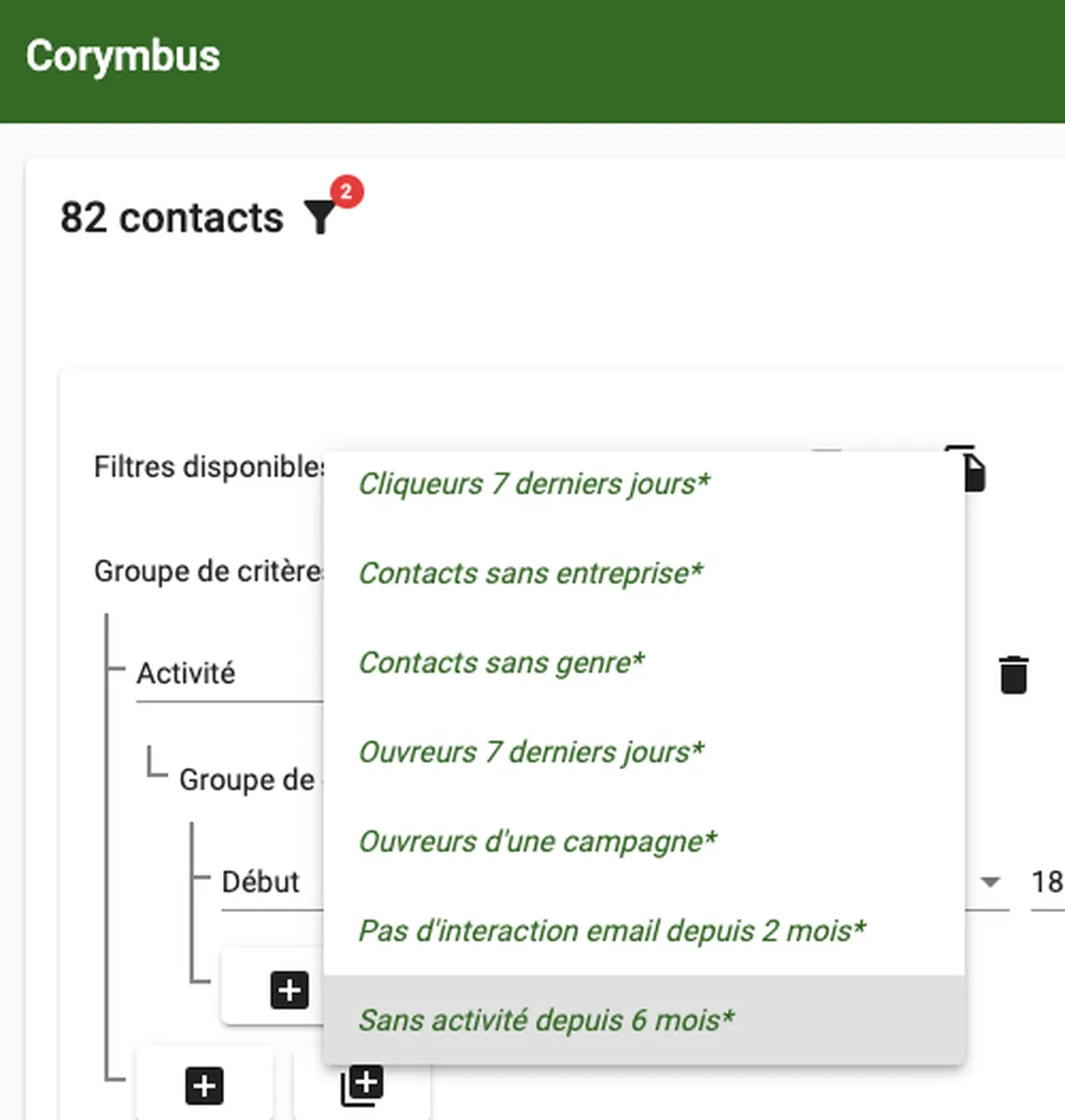
Task: Click the bottom-left plus button to add criterion
Action: point(204,1085)
